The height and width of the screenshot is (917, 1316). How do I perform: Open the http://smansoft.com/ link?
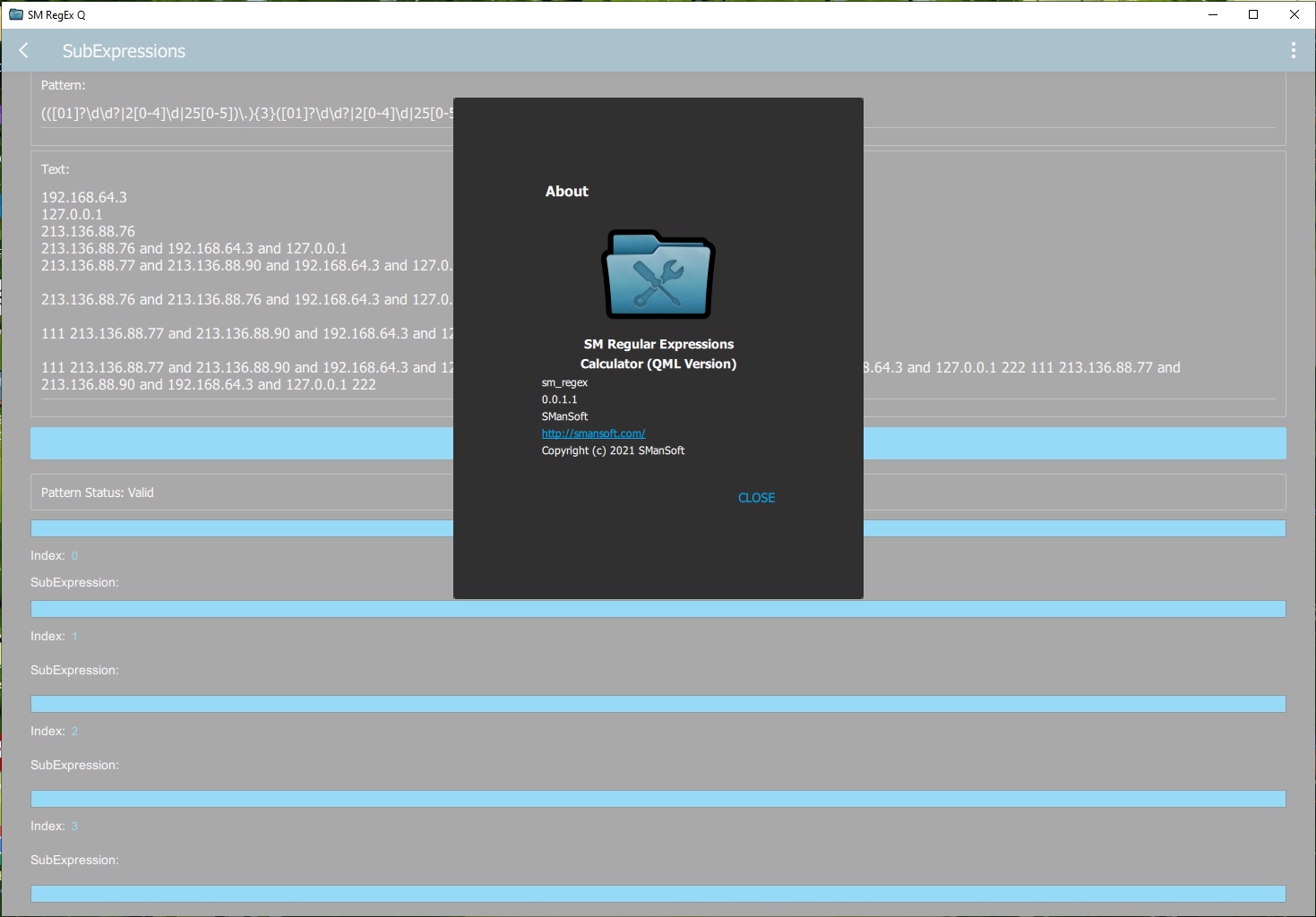pos(593,433)
